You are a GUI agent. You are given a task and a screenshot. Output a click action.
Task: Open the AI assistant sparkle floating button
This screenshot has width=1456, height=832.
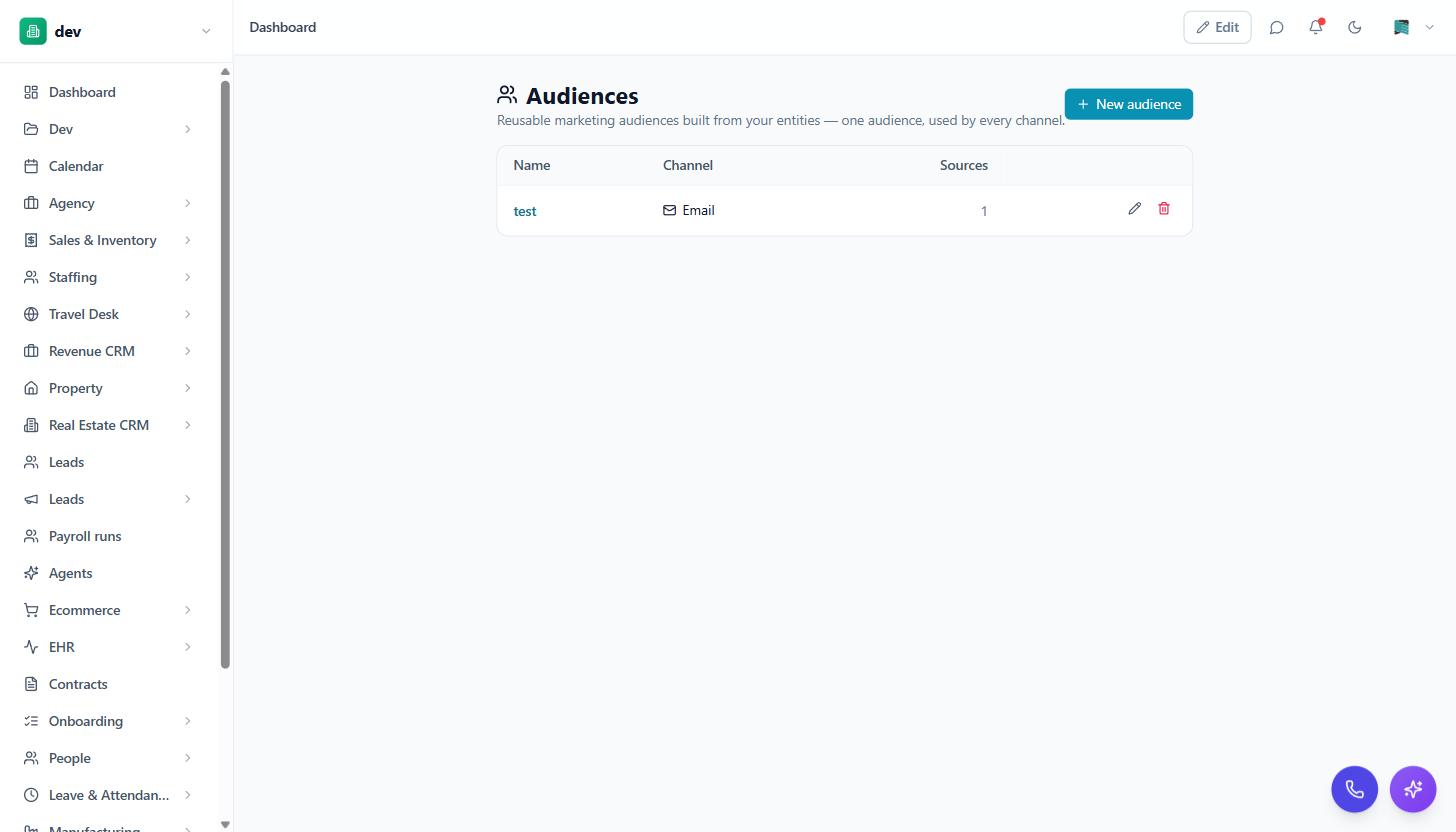coord(1413,789)
